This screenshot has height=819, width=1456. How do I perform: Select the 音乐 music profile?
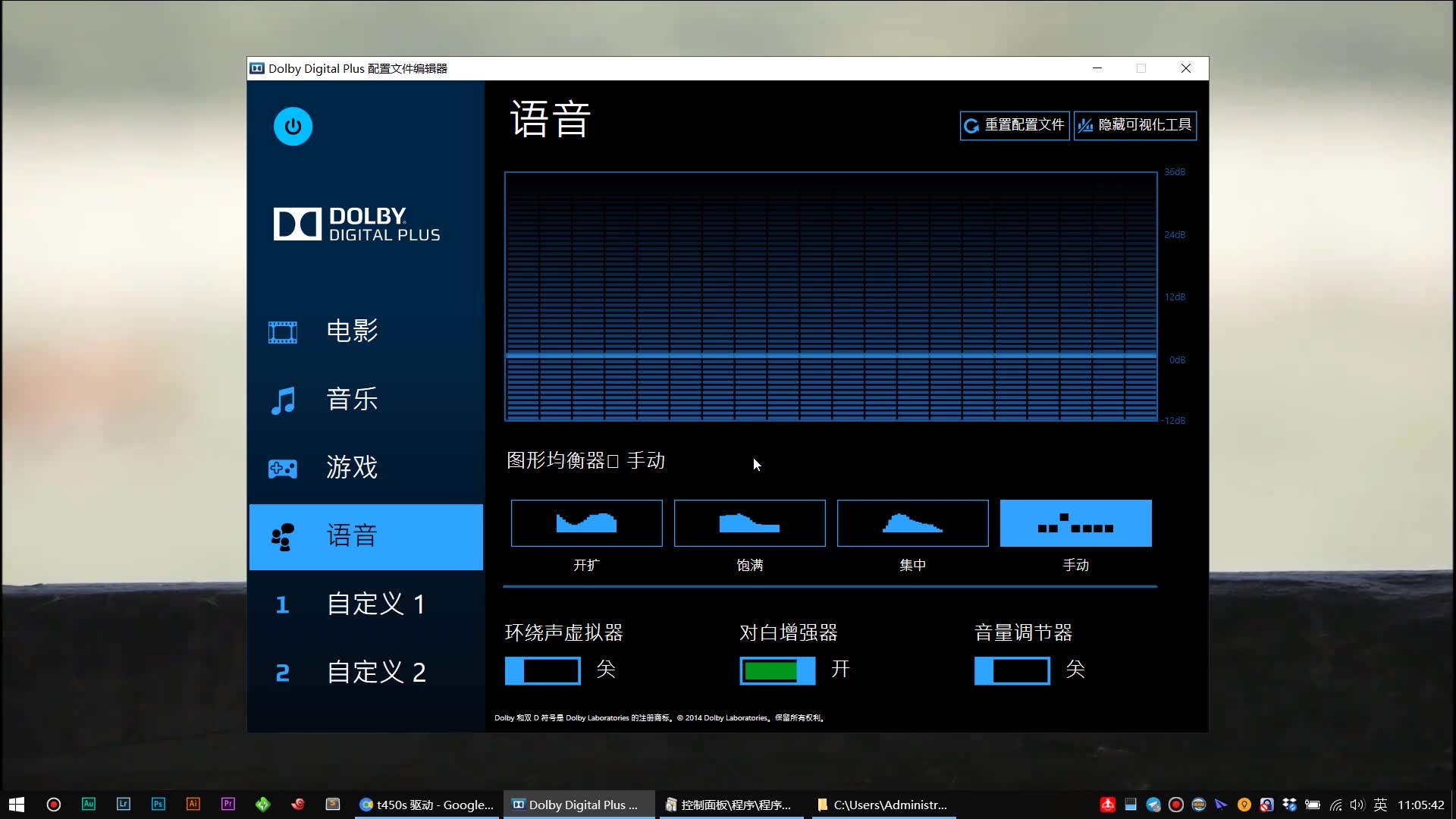pos(366,400)
